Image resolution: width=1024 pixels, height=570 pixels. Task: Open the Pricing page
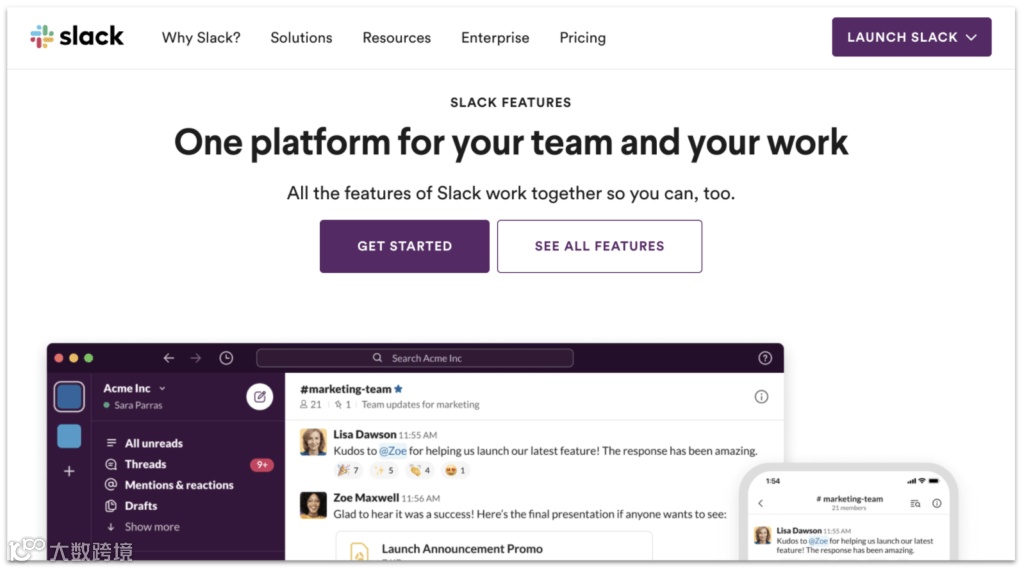(x=583, y=38)
